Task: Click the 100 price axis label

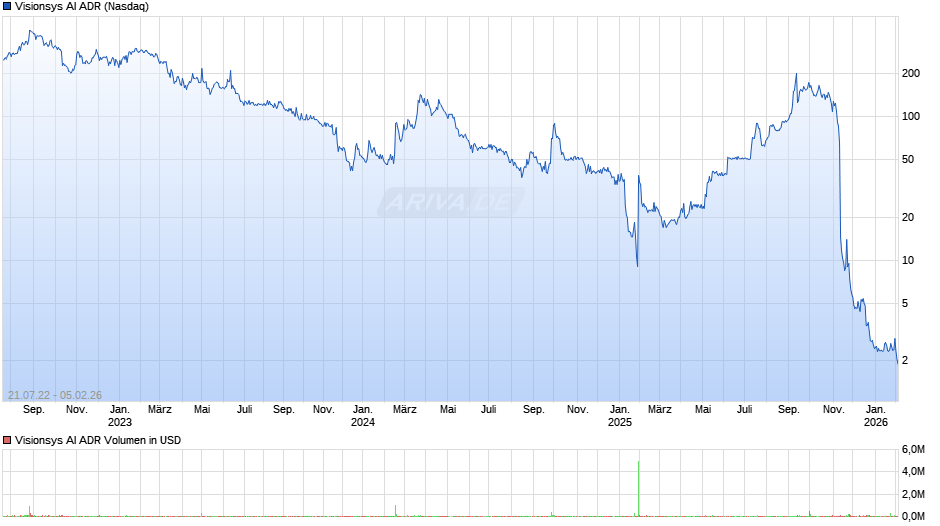Action: (911, 116)
